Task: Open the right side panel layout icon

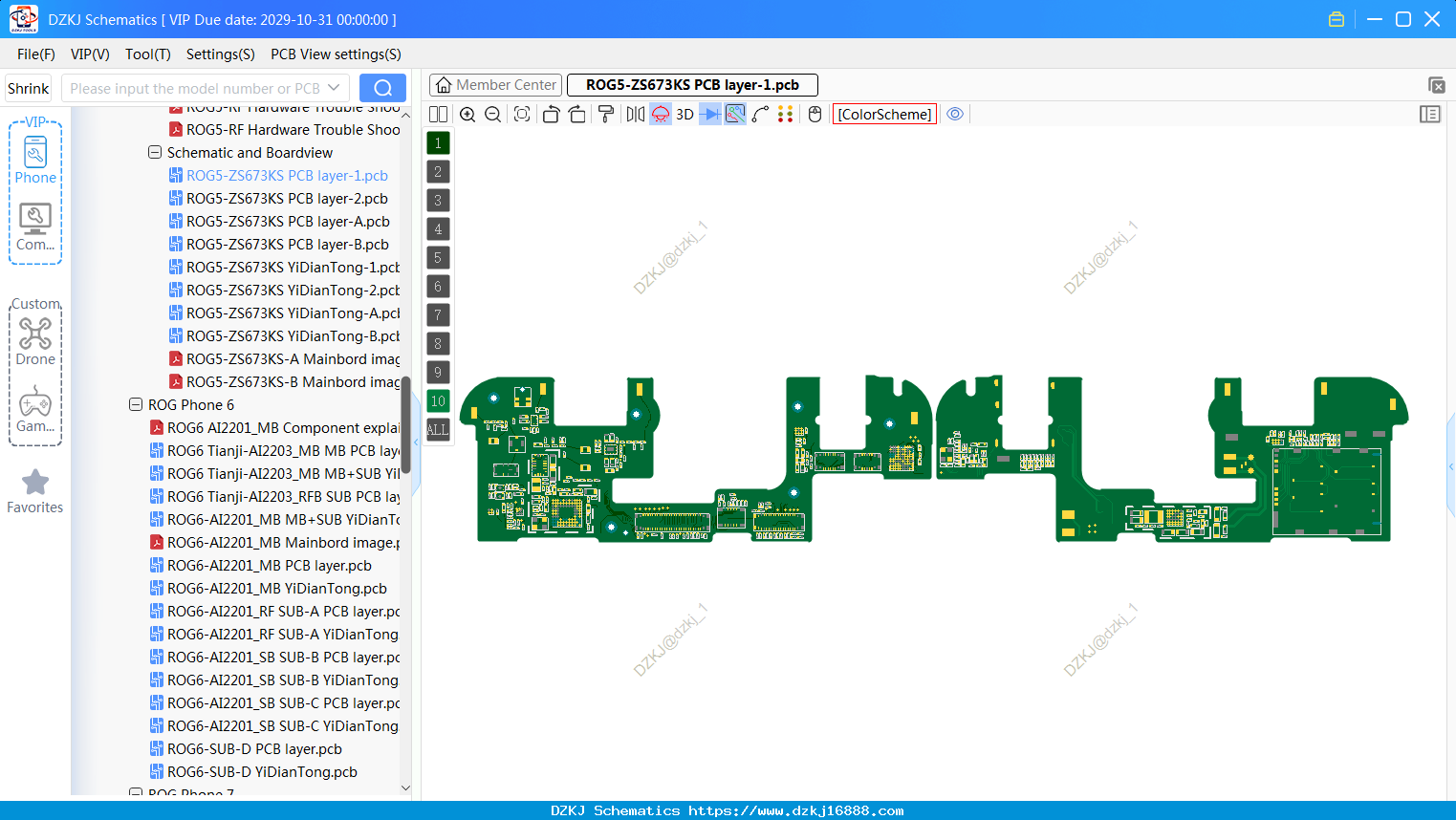Action: tap(1430, 115)
